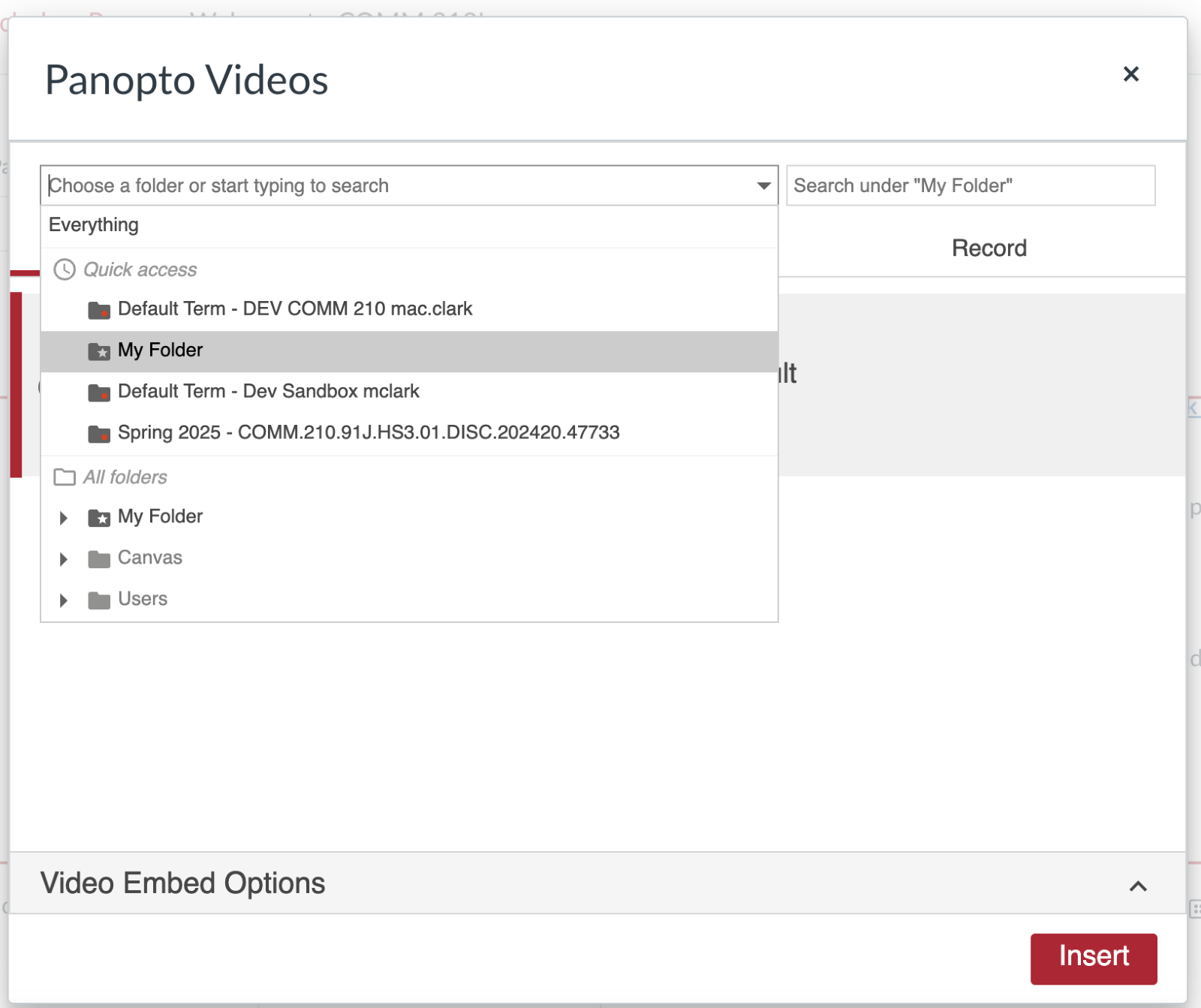Click the folder icon beside Users

click(x=98, y=599)
